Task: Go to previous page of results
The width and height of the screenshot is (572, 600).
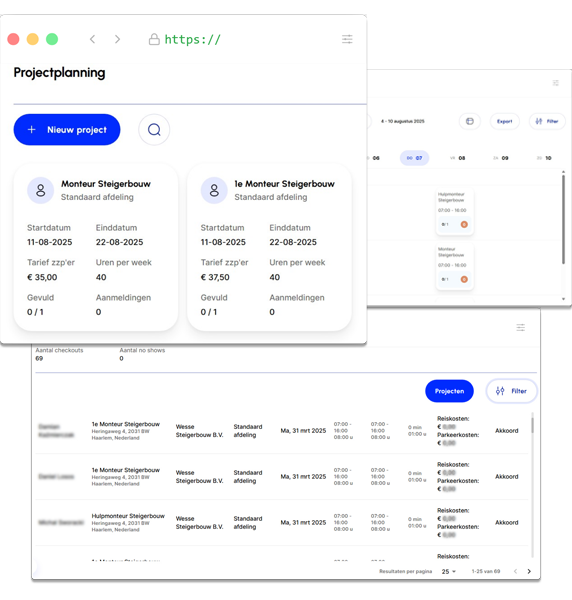Action: 515,571
